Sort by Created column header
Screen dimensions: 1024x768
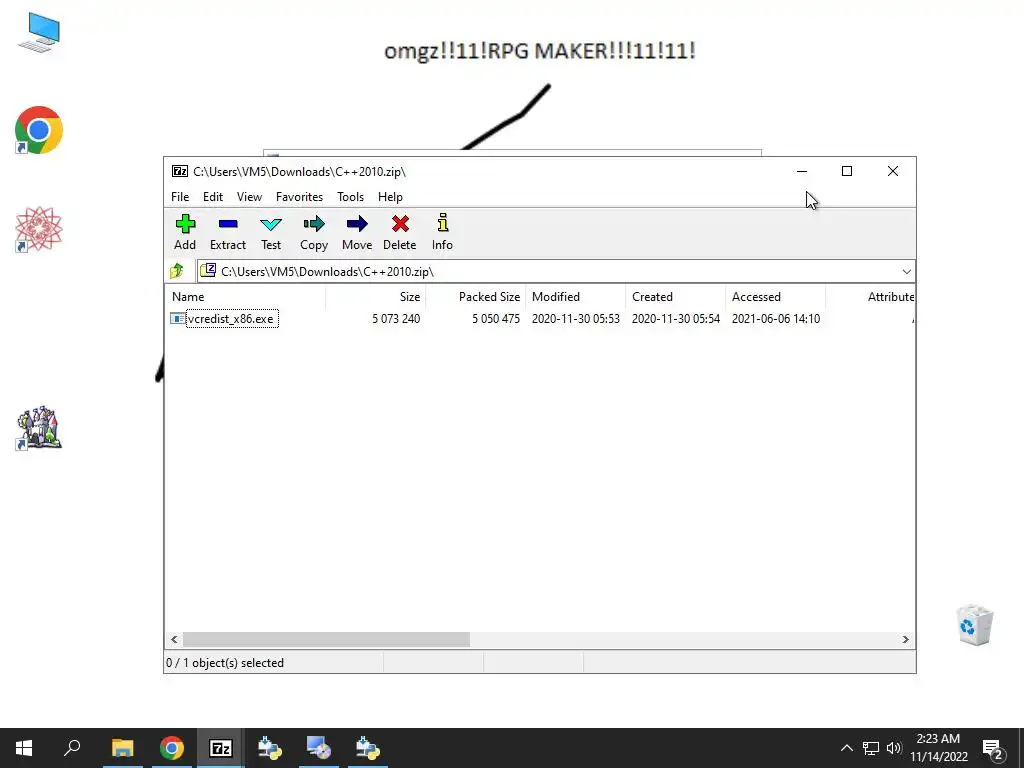pos(675,296)
